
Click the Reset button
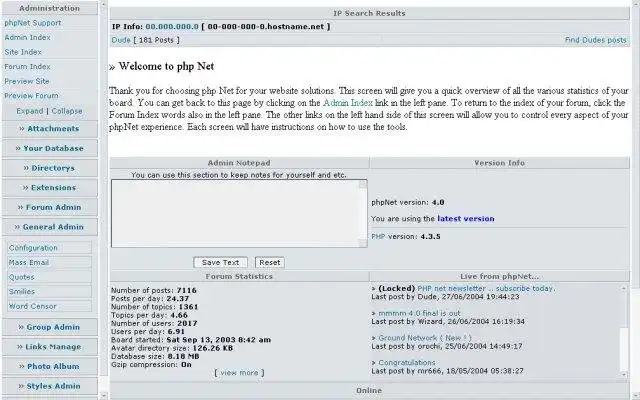[270, 262]
